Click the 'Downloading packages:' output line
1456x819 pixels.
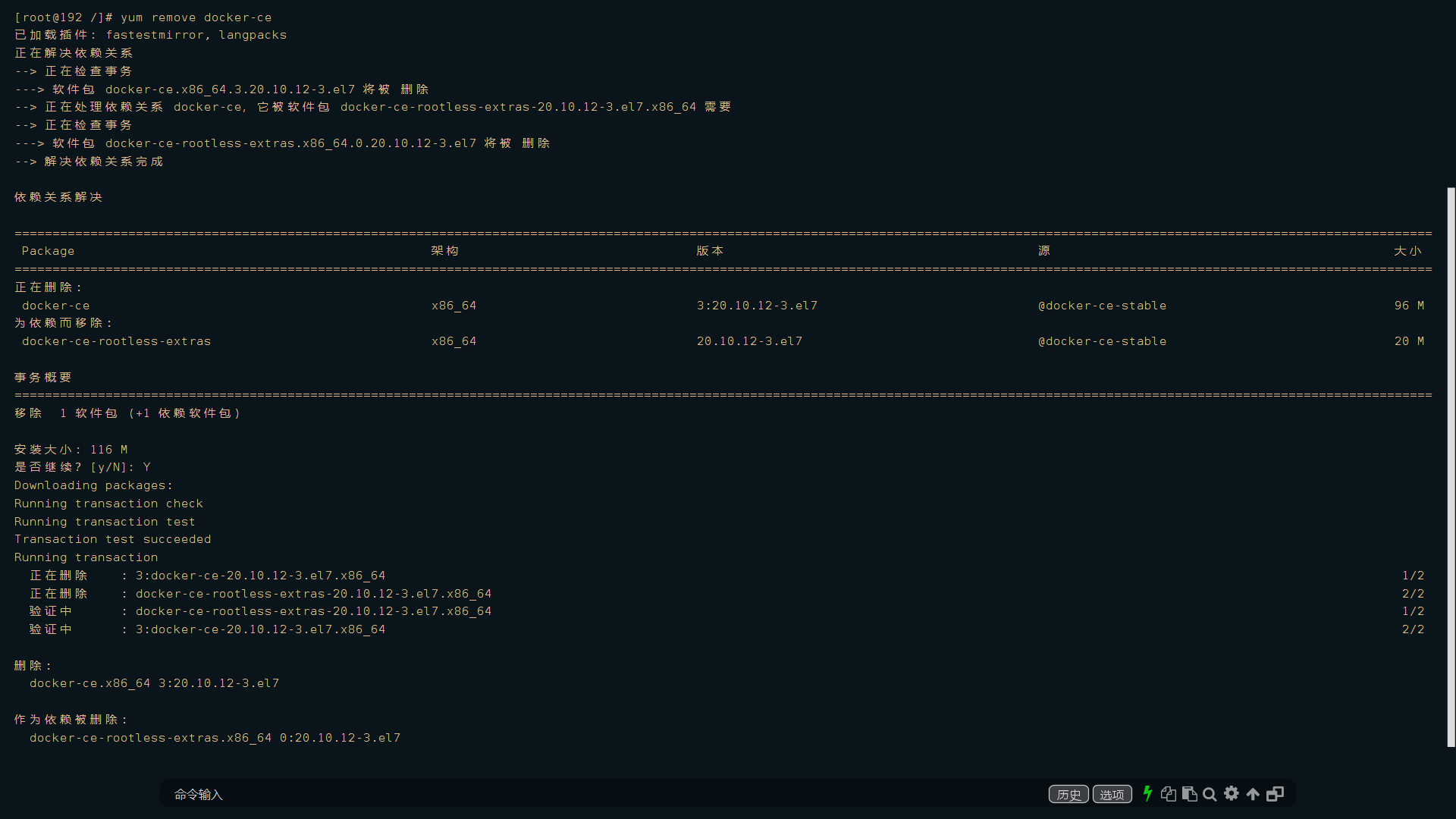pyautogui.click(x=93, y=485)
